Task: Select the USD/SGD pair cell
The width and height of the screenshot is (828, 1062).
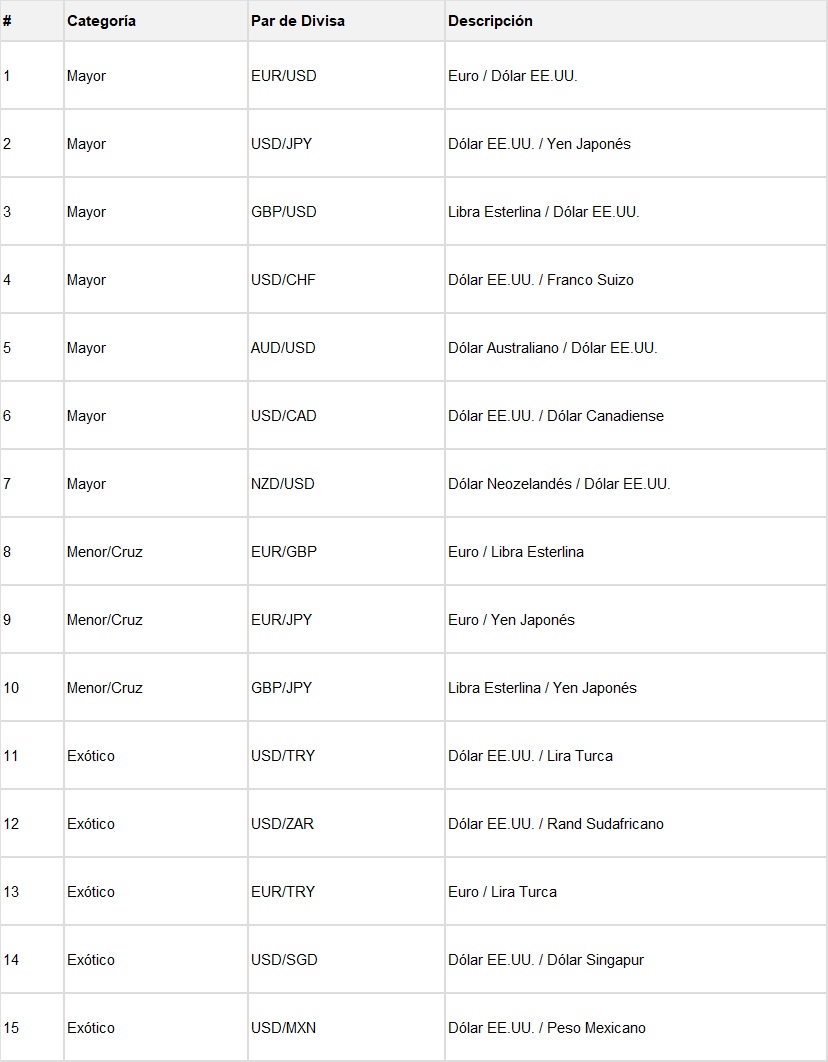Action: click(284, 960)
